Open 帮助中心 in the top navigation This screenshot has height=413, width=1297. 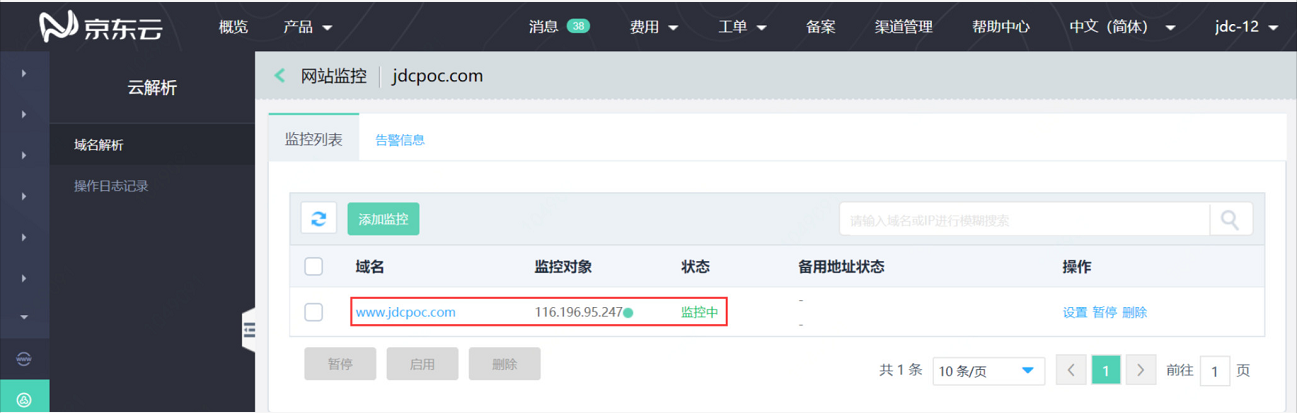(1000, 27)
